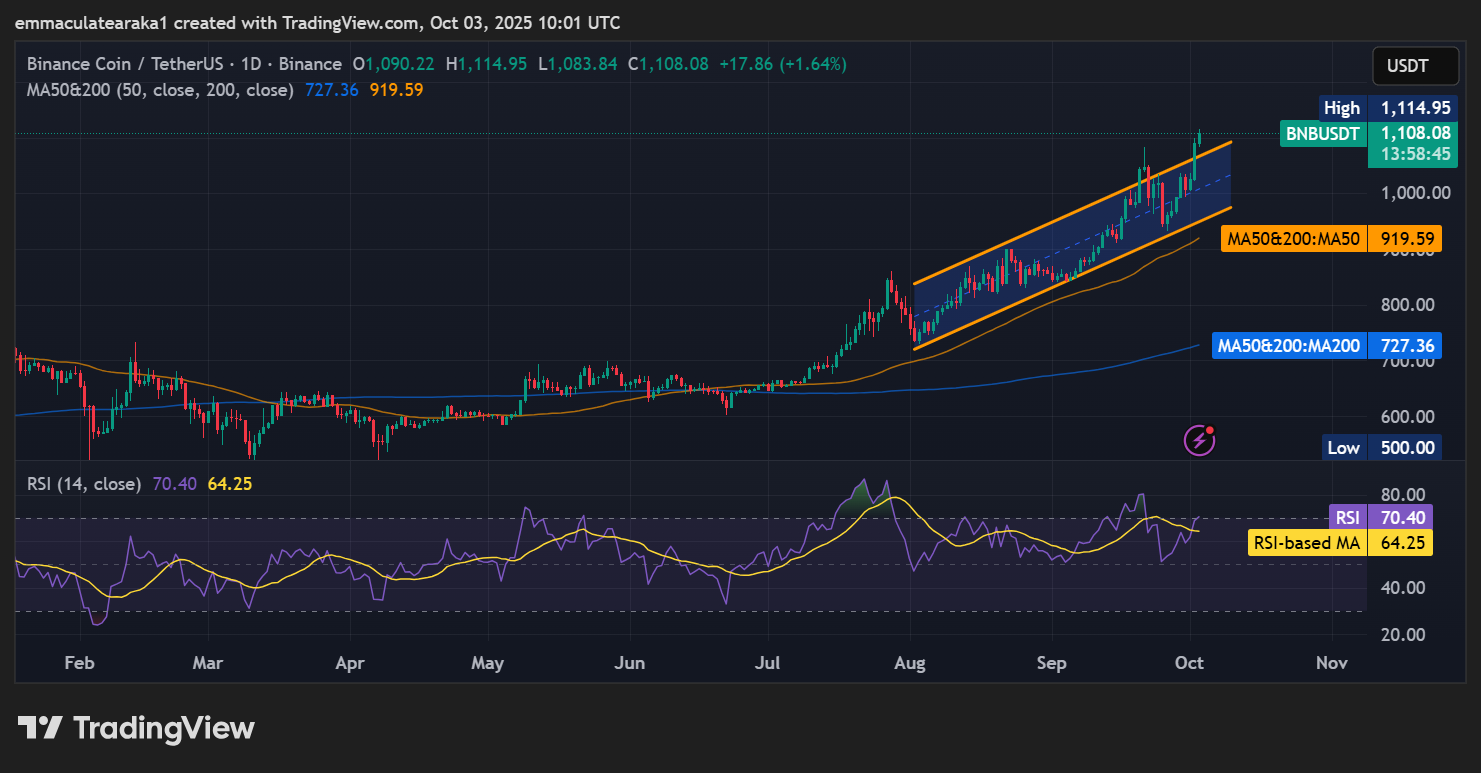The image size is (1481, 773).
Task: Click the TradingView logo at bottom left
Action: tap(136, 728)
